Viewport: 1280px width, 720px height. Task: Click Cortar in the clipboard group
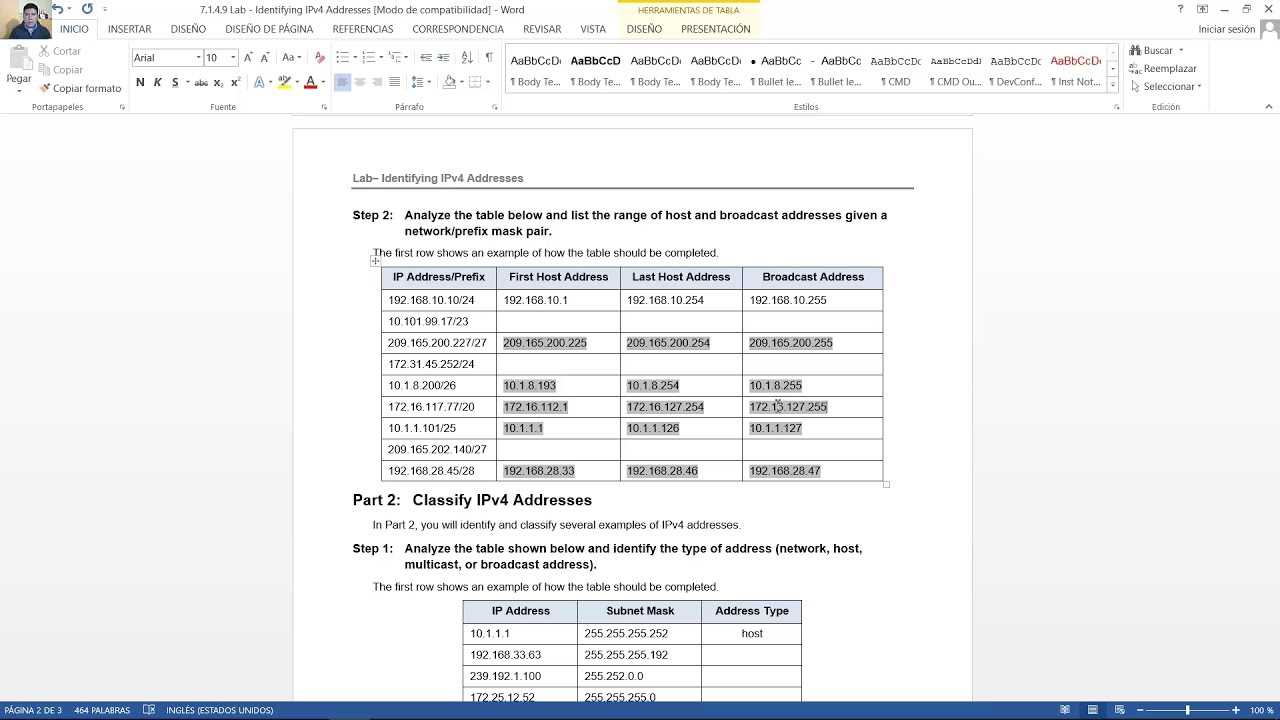pos(60,51)
